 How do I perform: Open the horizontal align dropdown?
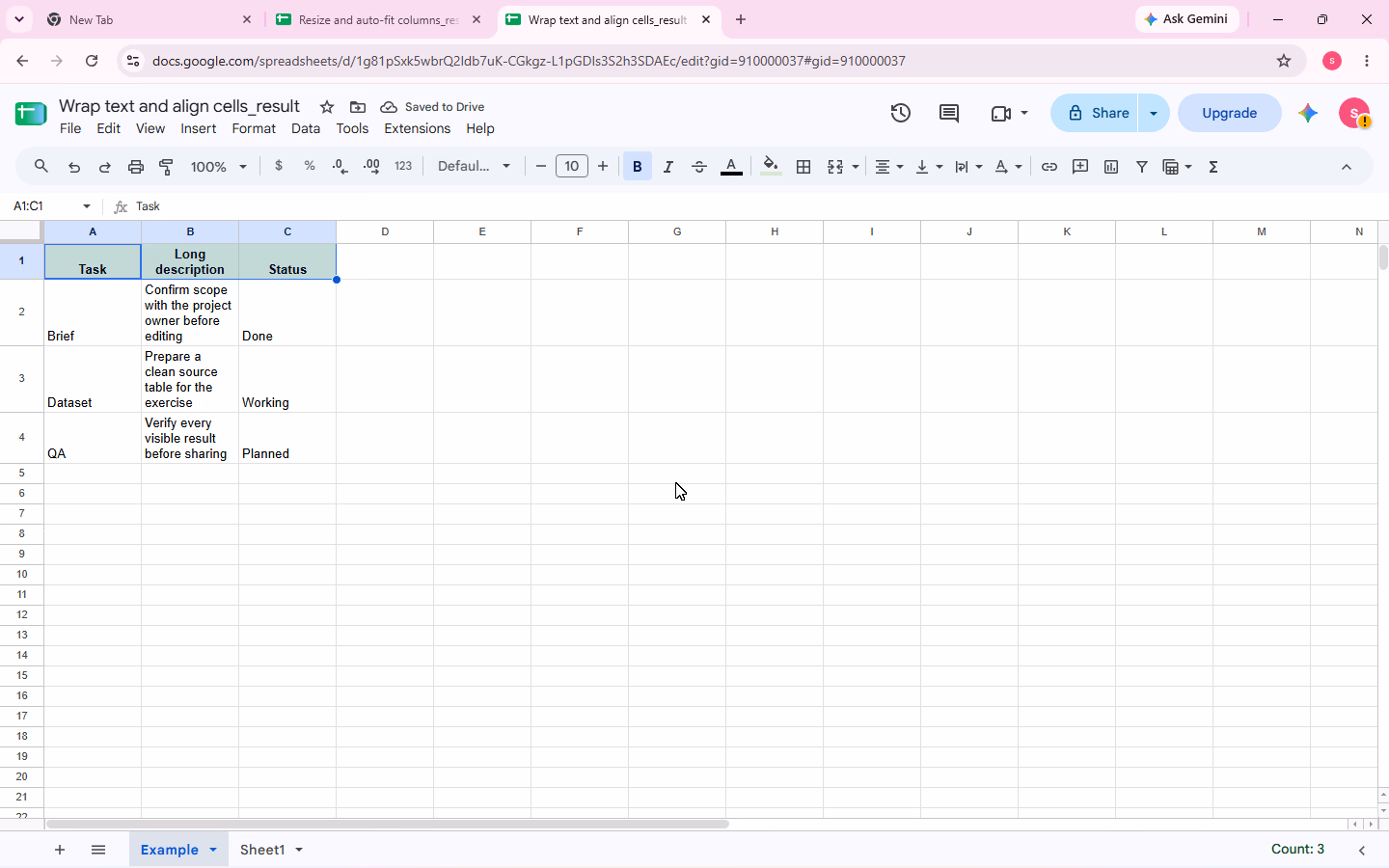(x=888, y=167)
